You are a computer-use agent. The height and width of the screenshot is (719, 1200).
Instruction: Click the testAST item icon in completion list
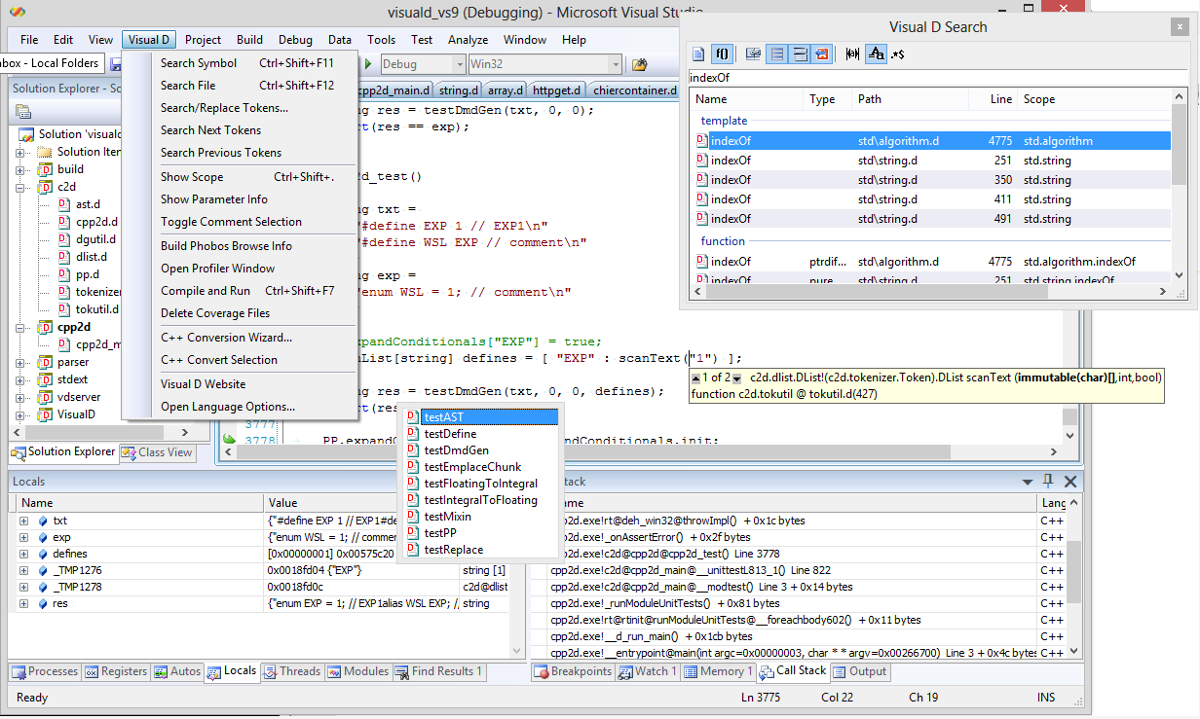point(413,417)
